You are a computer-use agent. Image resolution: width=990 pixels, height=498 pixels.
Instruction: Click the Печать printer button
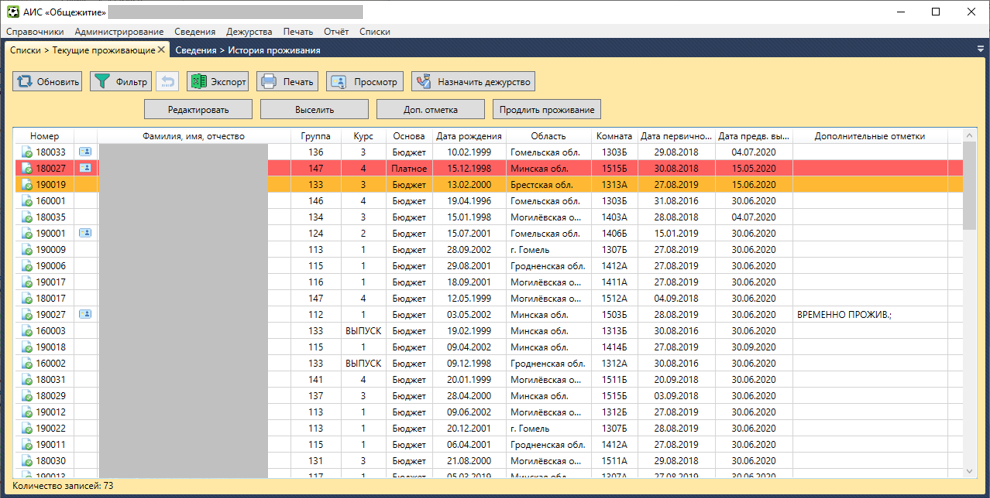pyautogui.click(x=287, y=82)
